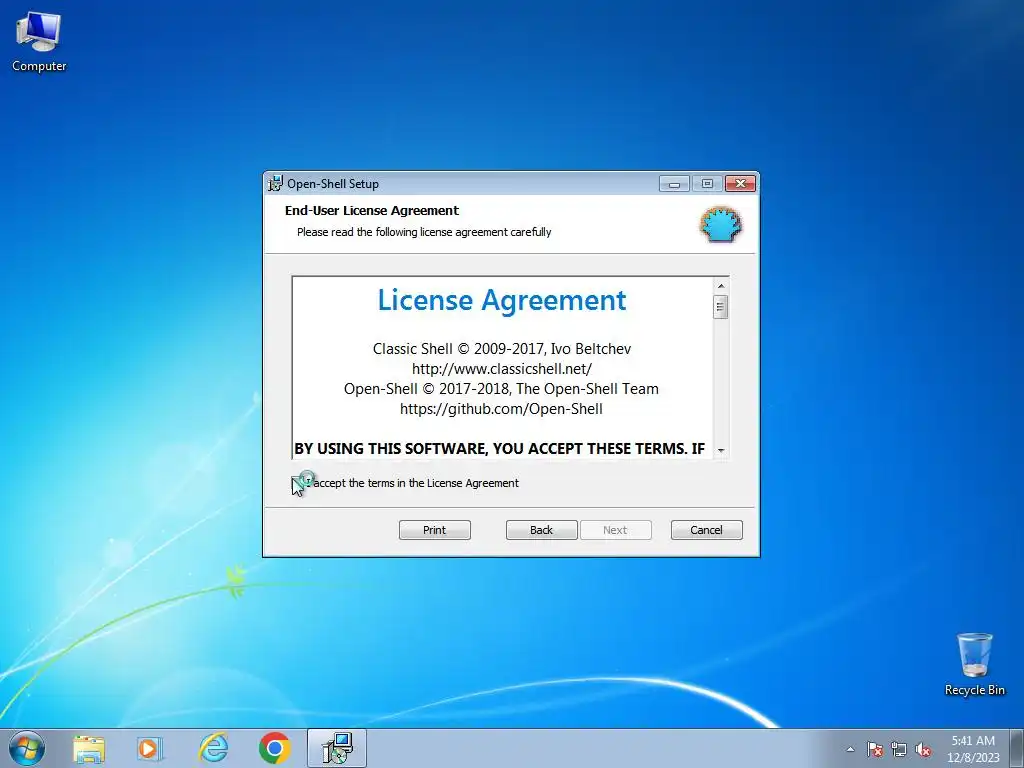Click the muted volume tray icon
The height and width of the screenshot is (768, 1024).
tap(923, 749)
